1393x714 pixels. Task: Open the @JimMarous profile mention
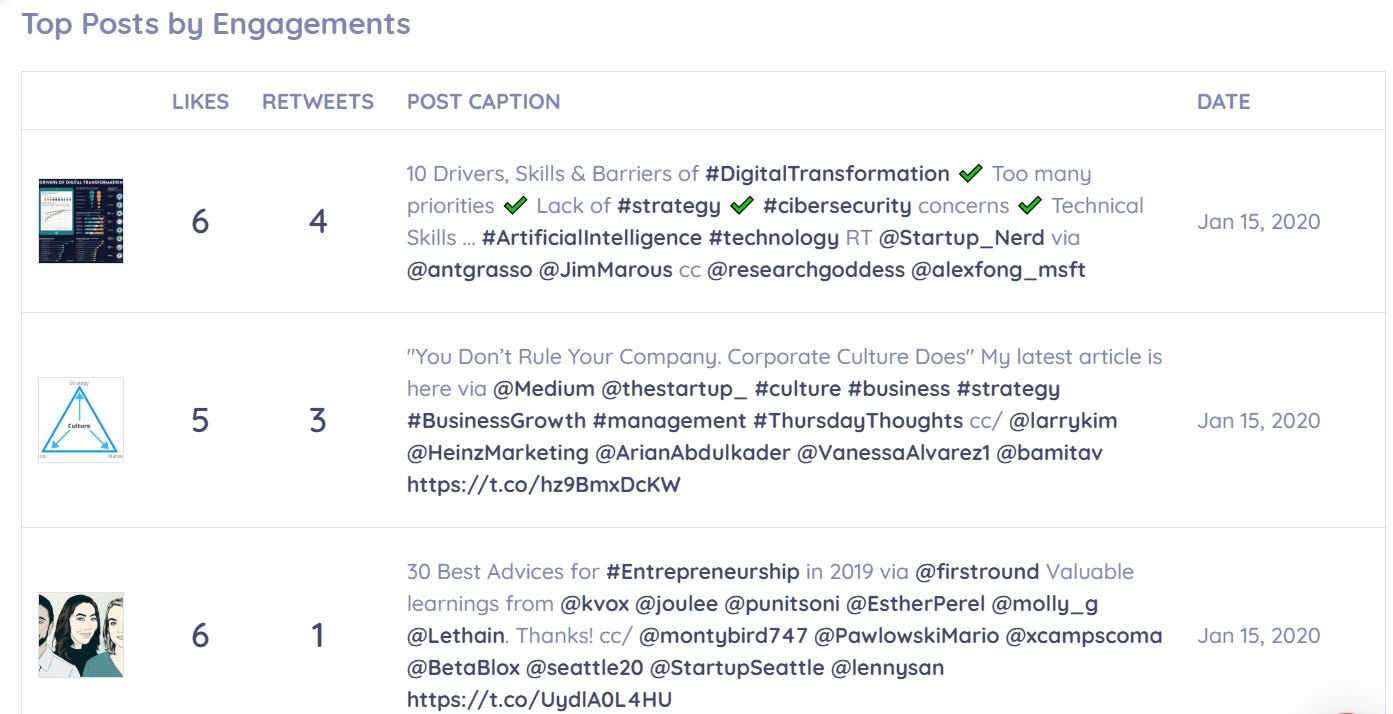[x=605, y=270]
